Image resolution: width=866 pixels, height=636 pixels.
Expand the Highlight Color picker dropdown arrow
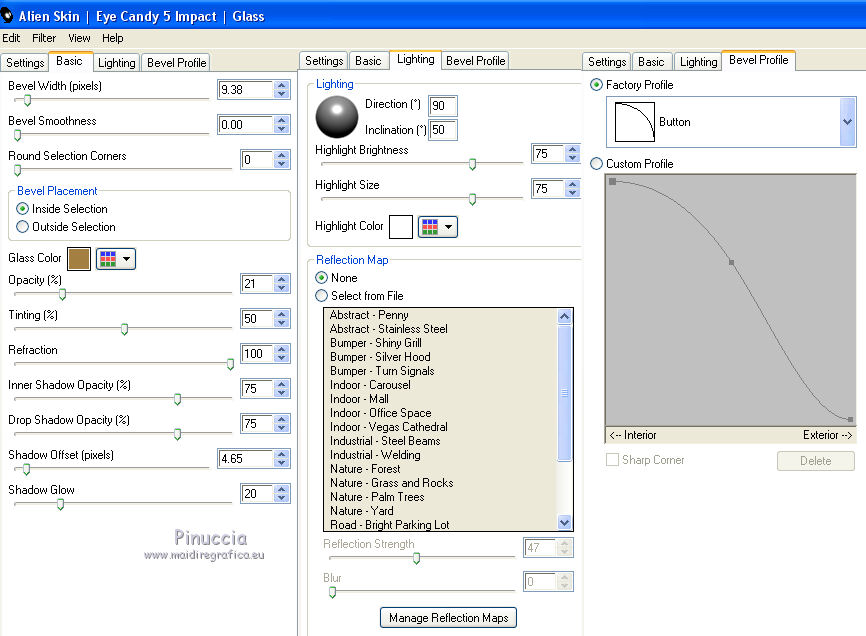tap(449, 227)
